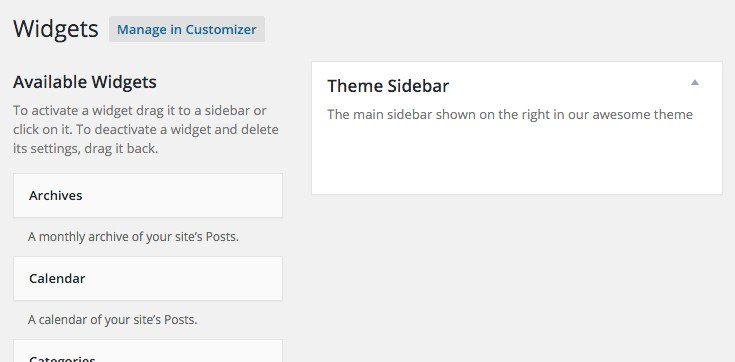Select the Calendar widget

(148, 279)
